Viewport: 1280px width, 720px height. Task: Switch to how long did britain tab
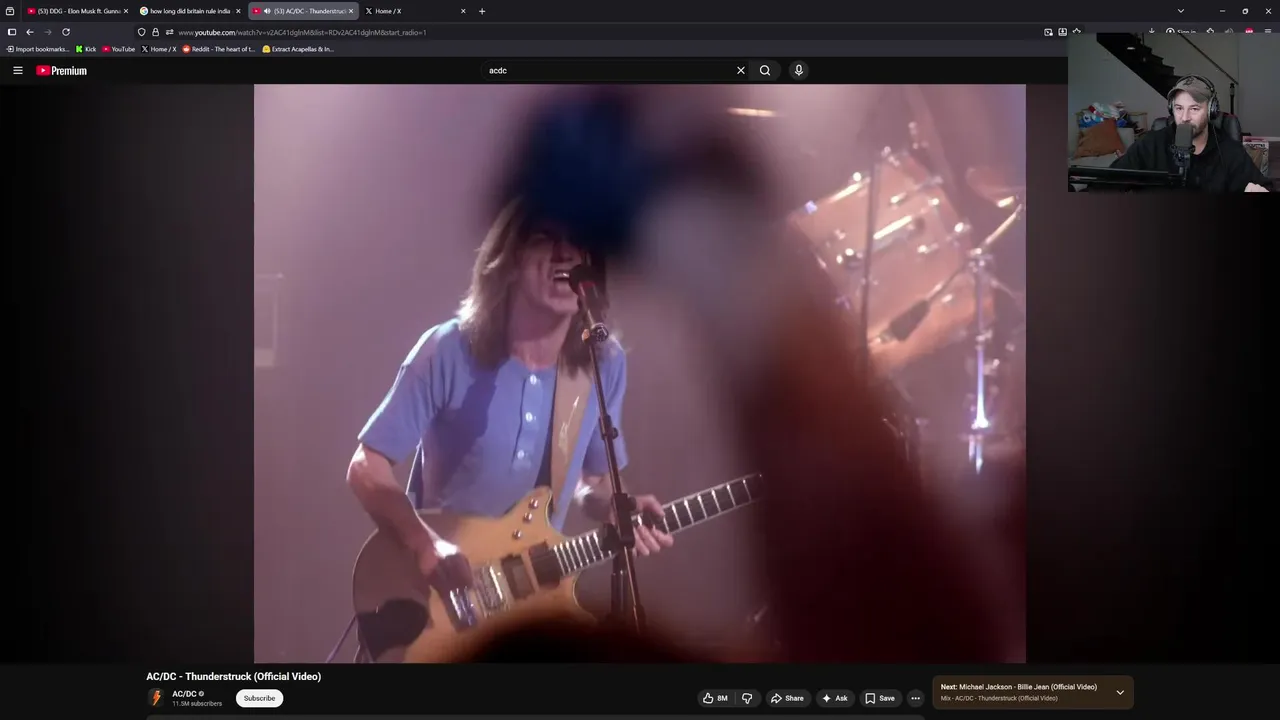190,11
